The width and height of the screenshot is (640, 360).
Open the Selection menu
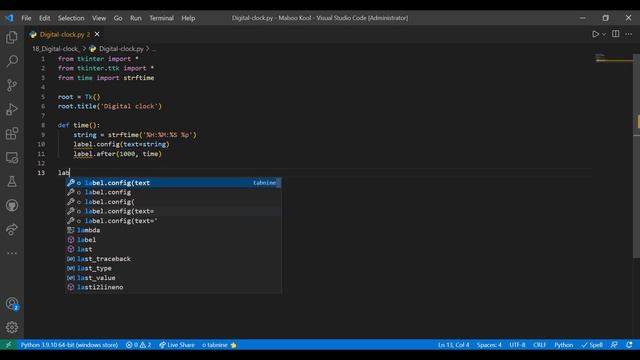[71, 18]
